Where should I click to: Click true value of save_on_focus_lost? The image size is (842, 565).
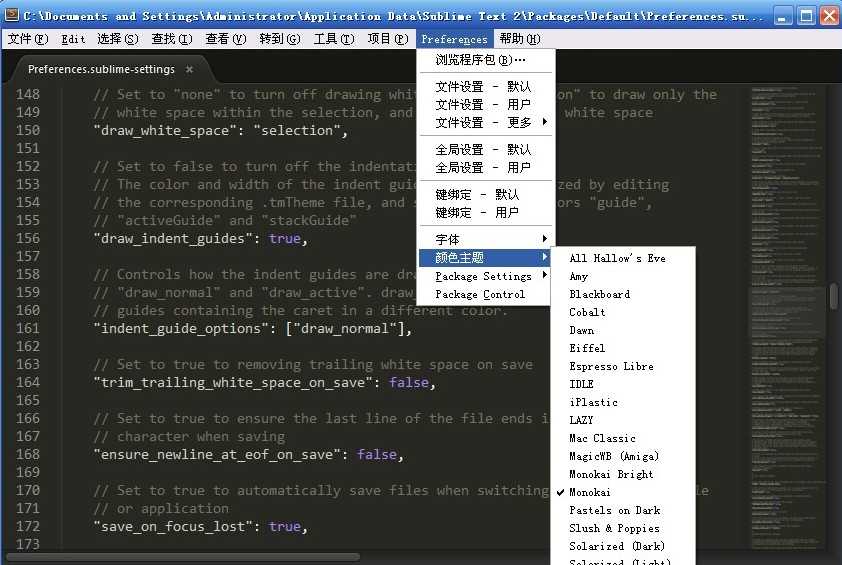(x=285, y=526)
